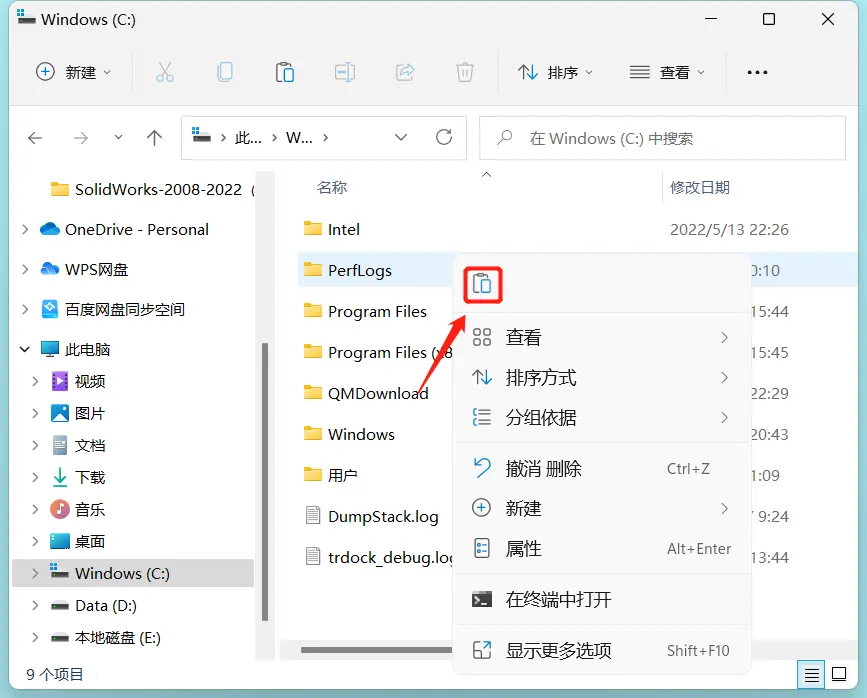Viewport: 867px width, 698px height.
Task: Click the Rename icon in toolbar
Action: click(x=344, y=72)
